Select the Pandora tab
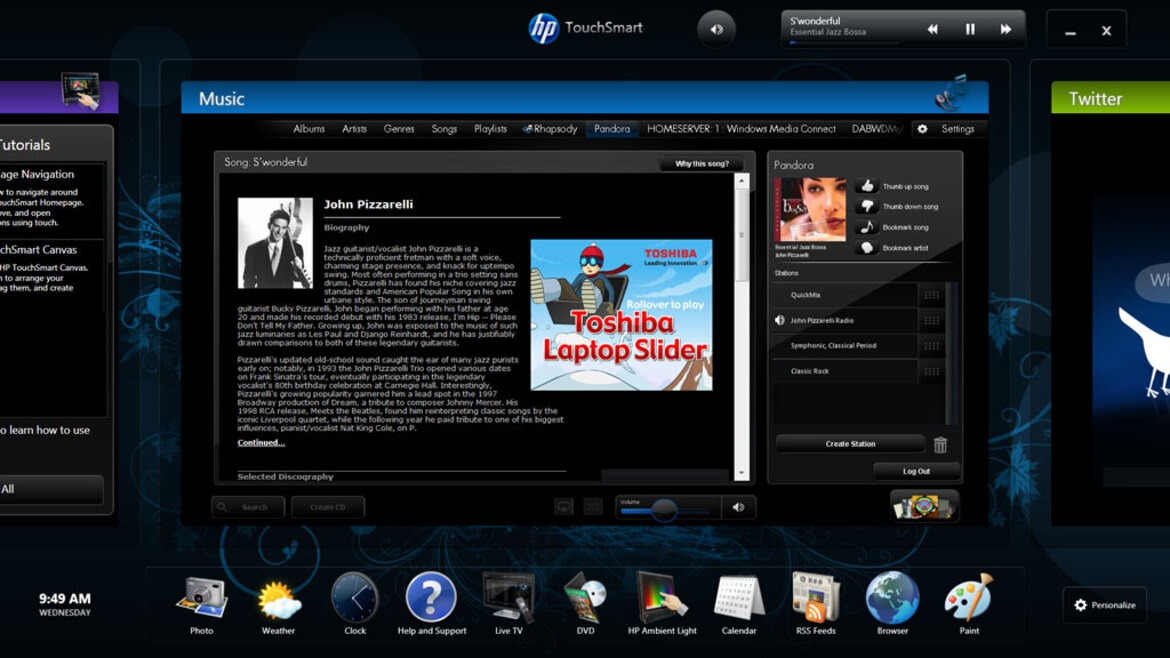1170x658 pixels. click(x=612, y=129)
